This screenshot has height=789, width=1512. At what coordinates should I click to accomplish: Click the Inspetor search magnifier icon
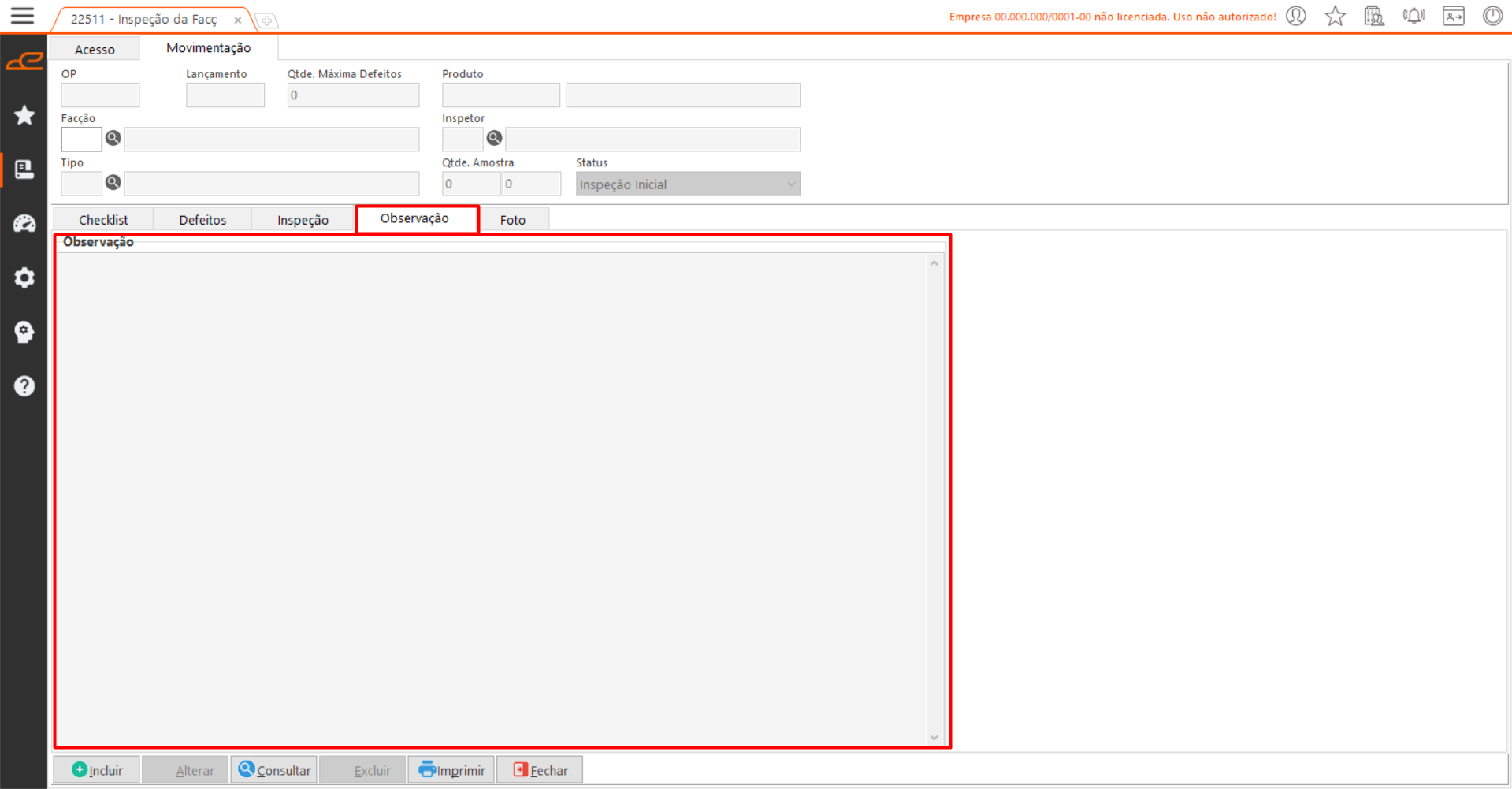[494, 139]
